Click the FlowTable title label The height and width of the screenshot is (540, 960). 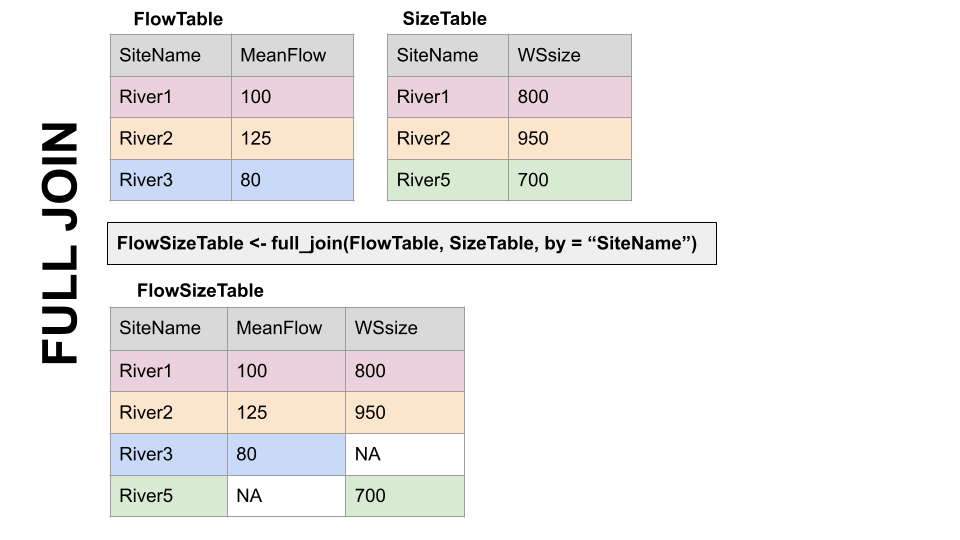[x=178, y=19]
